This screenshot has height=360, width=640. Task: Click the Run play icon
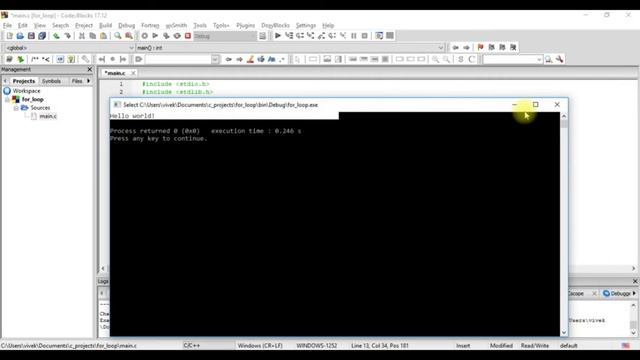coord(155,36)
